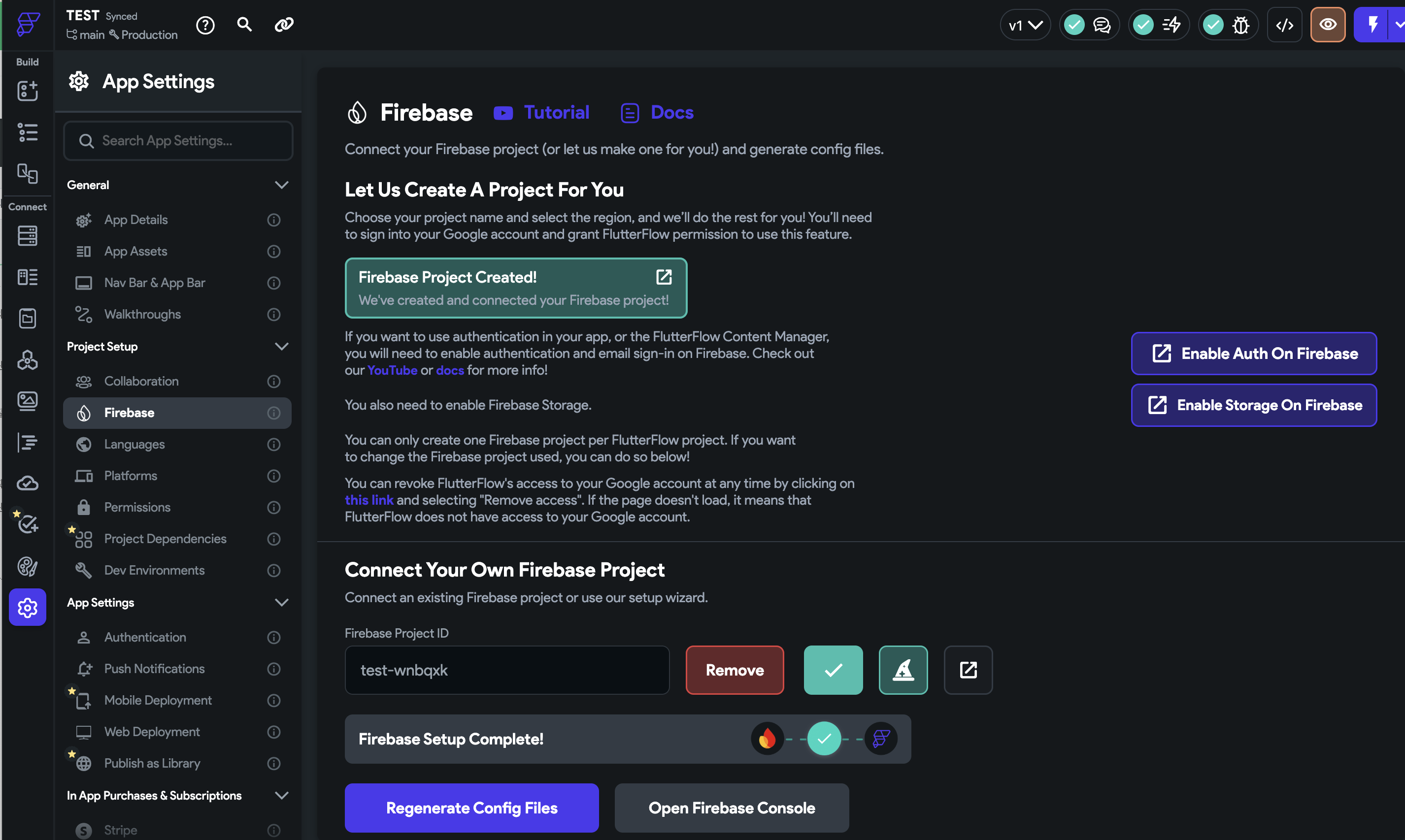
Task: Click the share link icon in header
Action: [284, 24]
